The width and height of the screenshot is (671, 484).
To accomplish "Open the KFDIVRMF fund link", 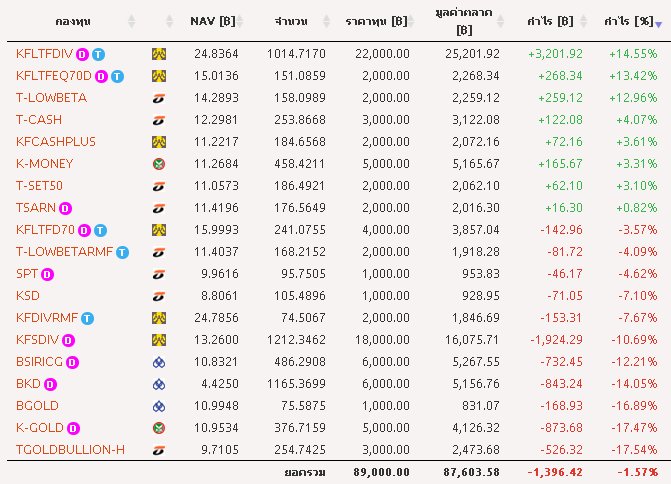I will tap(47, 318).
